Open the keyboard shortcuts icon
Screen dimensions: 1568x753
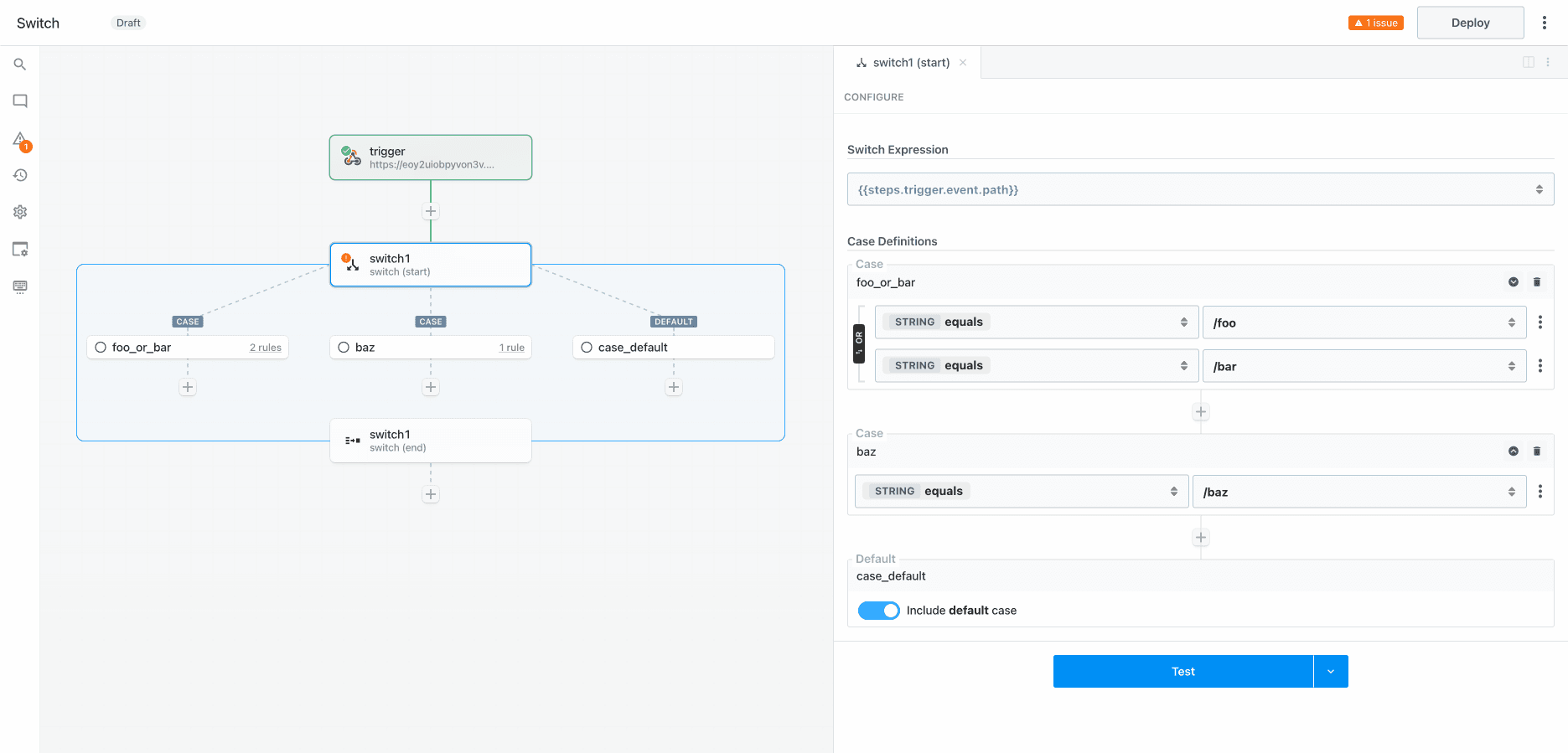coord(20,286)
